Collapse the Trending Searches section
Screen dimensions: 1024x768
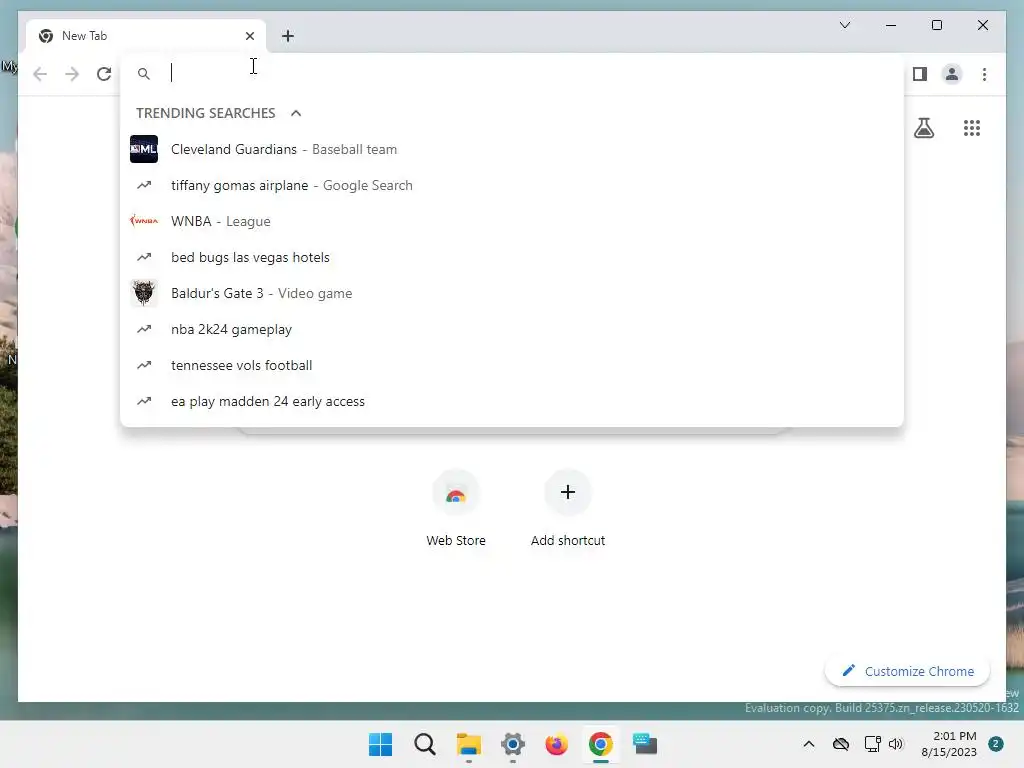pos(296,113)
